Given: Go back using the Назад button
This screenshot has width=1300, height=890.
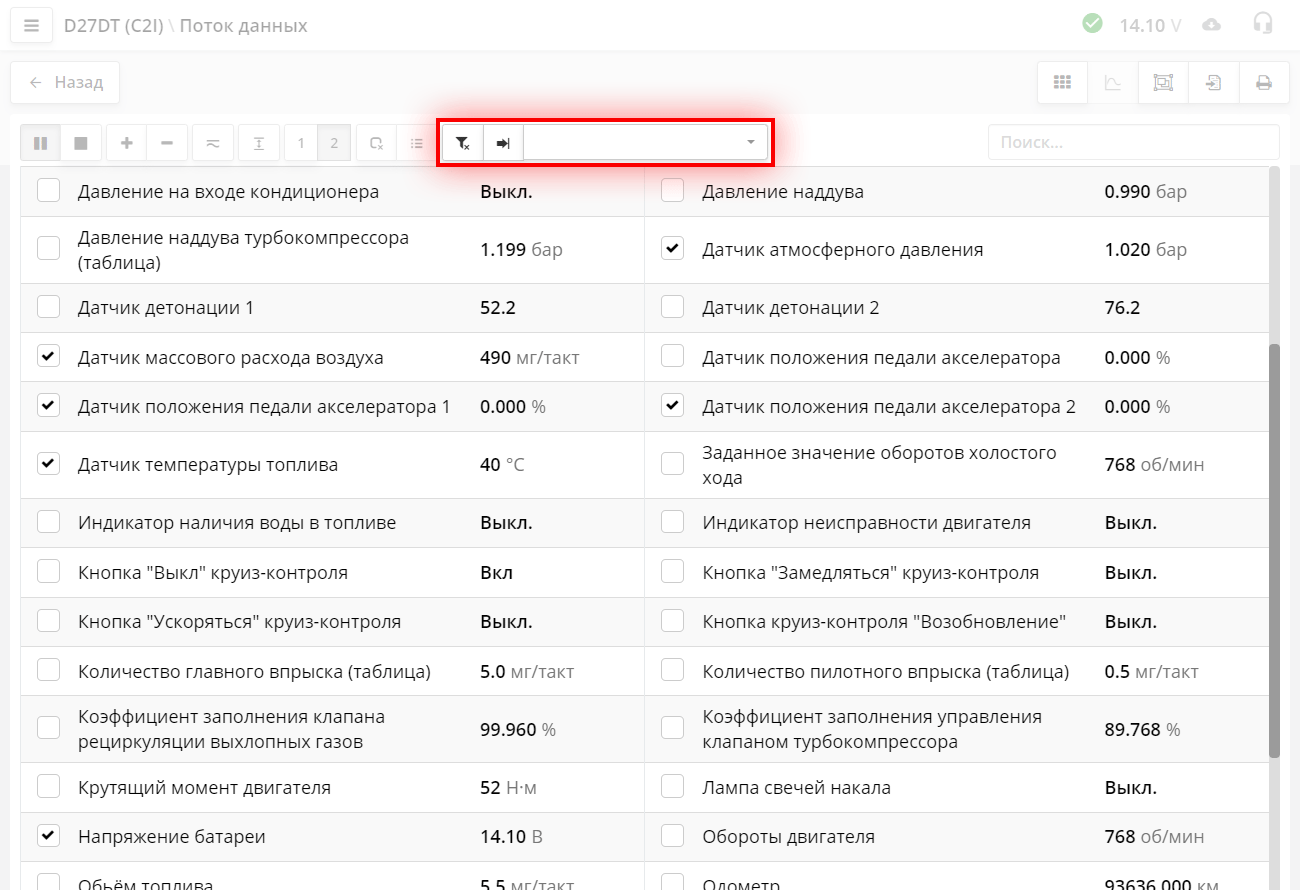Looking at the screenshot, I should coord(66,83).
